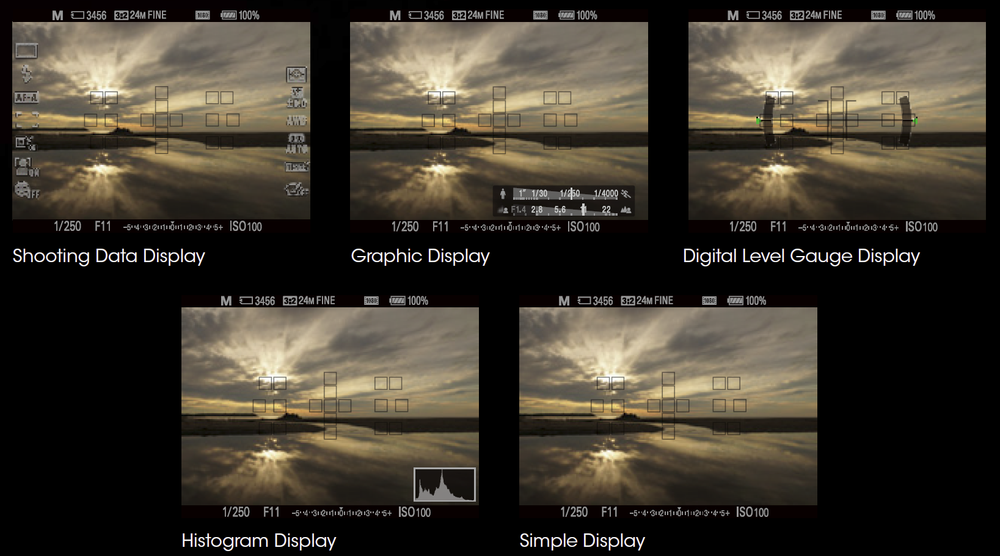Click the metering mode icon in Shooting Data Display
Image resolution: width=1000 pixels, height=556 pixels.
[x=297, y=74]
